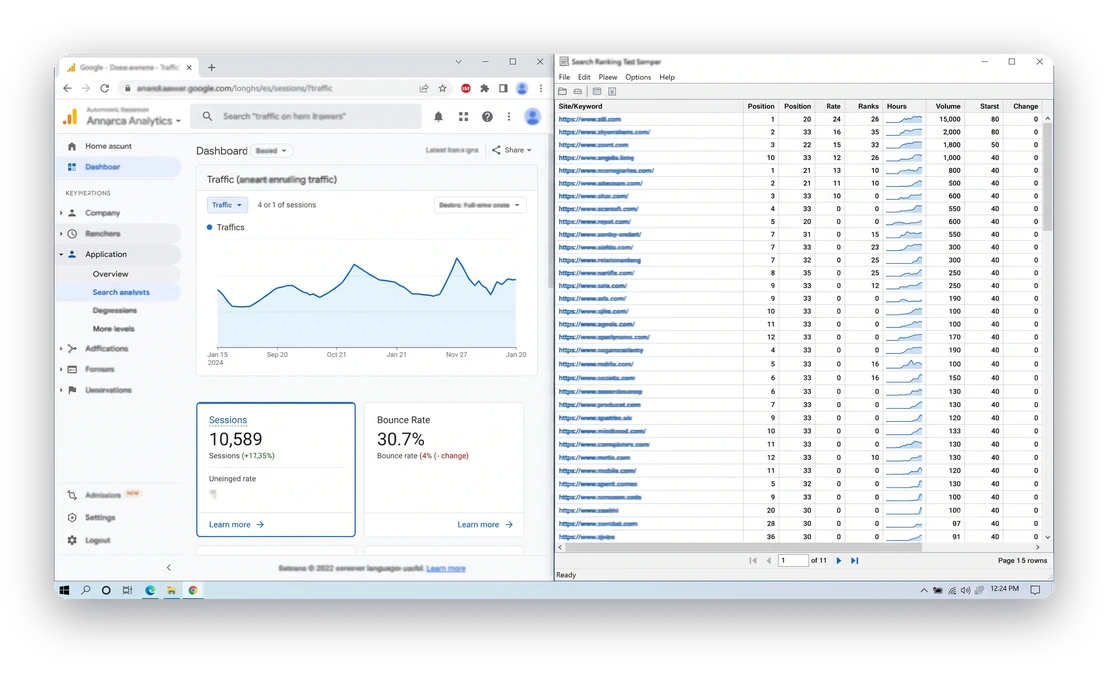
Task: Click the open folder toolbar icon
Action: point(562,91)
